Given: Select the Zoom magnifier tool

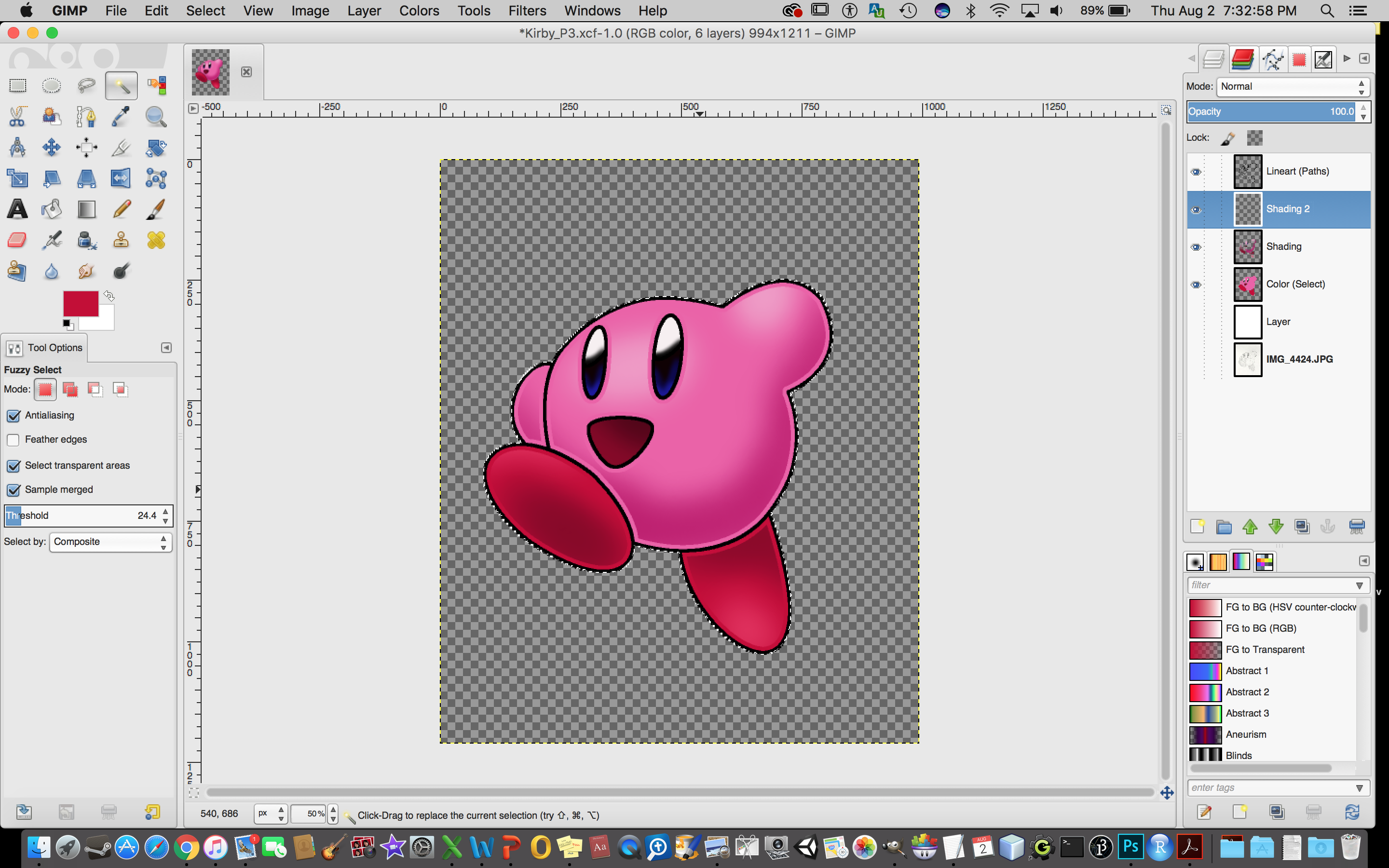Looking at the screenshot, I should point(156,117).
